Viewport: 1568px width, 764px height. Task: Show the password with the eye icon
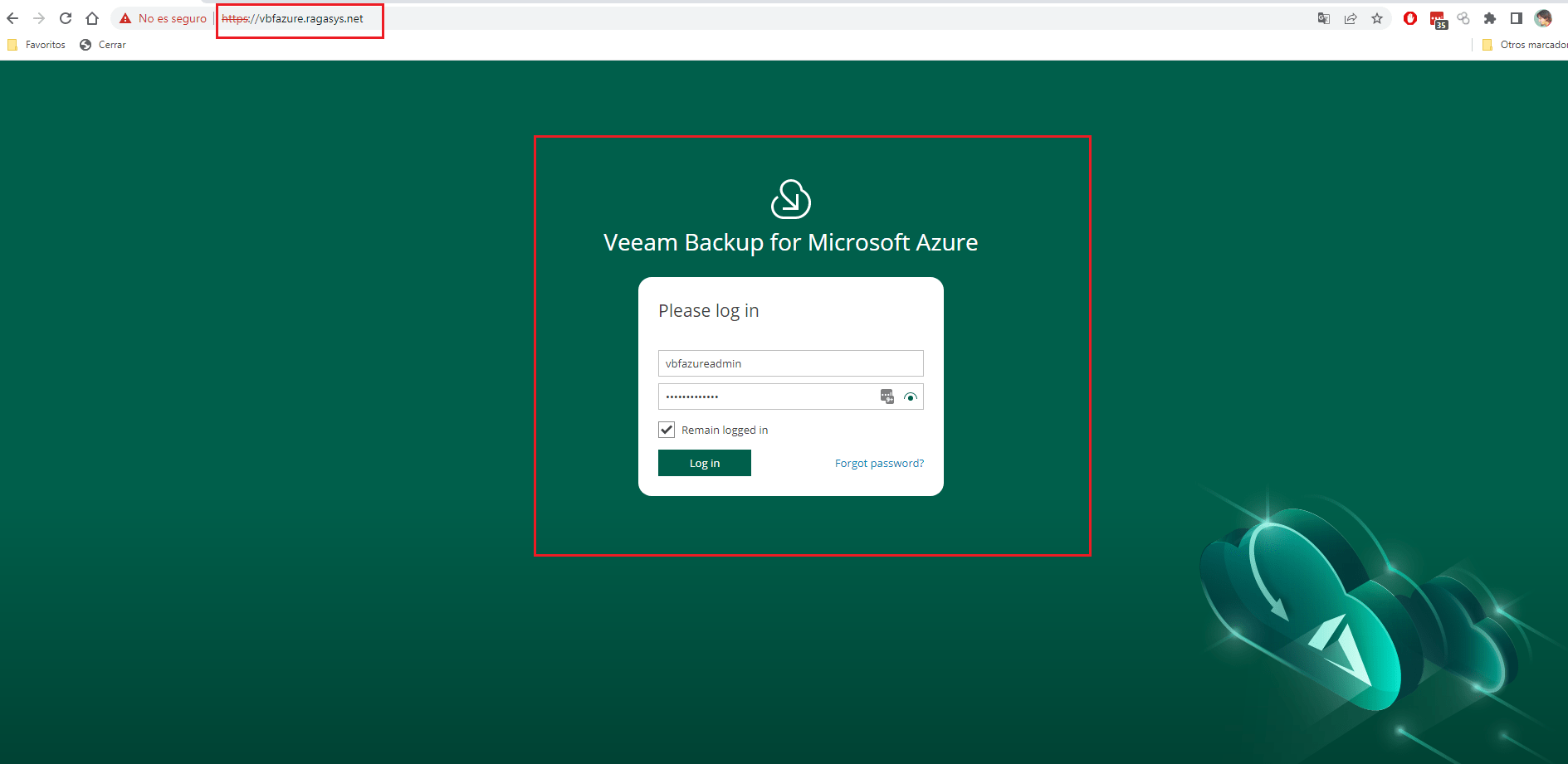pyautogui.click(x=911, y=397)
